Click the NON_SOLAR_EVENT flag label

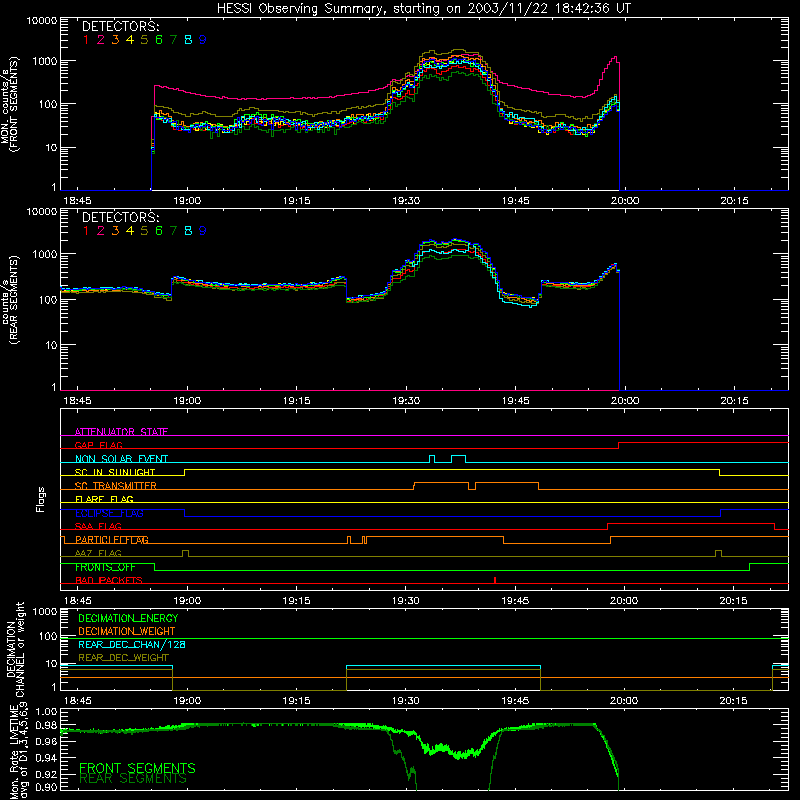pos(121,459)
